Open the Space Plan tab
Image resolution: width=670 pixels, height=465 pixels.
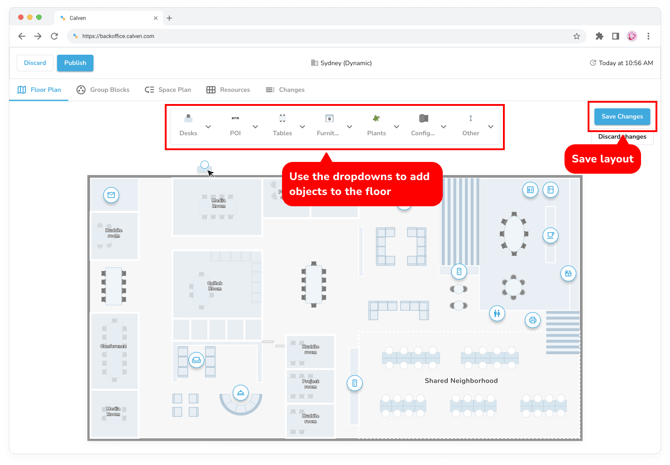click(x=168, y=90)
